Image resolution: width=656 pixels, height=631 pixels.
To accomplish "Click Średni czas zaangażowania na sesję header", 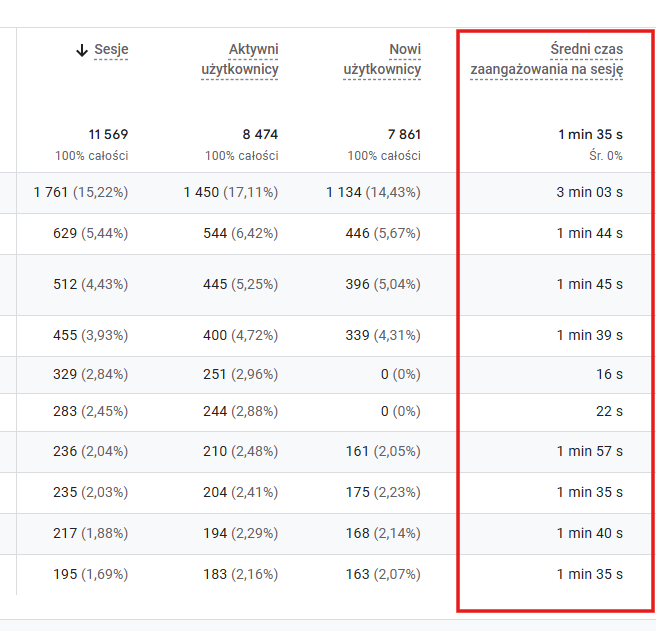I will [x=547, y=60].
